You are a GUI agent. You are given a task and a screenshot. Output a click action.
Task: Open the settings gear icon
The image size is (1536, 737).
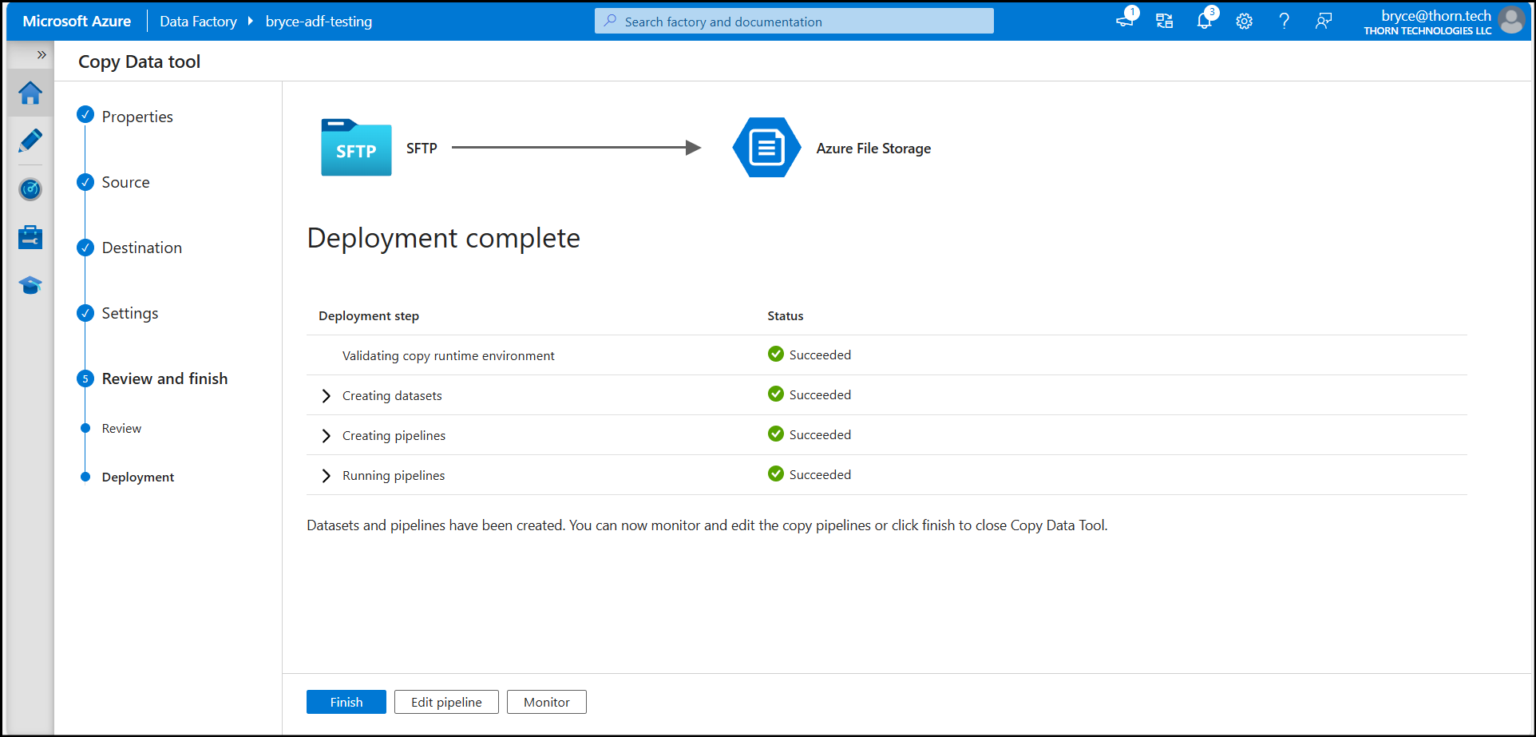pyautogui.click(x=1244, y=21)
